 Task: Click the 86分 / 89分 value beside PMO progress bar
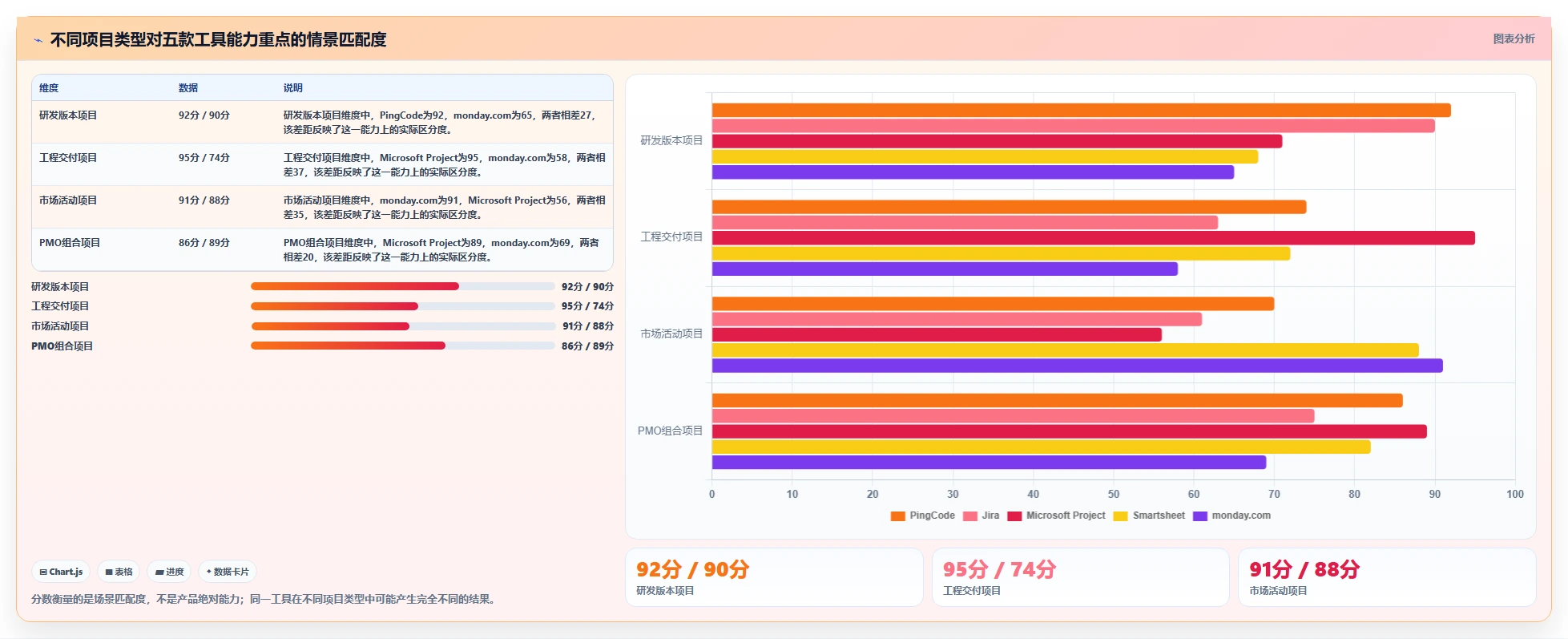[587, 346]
